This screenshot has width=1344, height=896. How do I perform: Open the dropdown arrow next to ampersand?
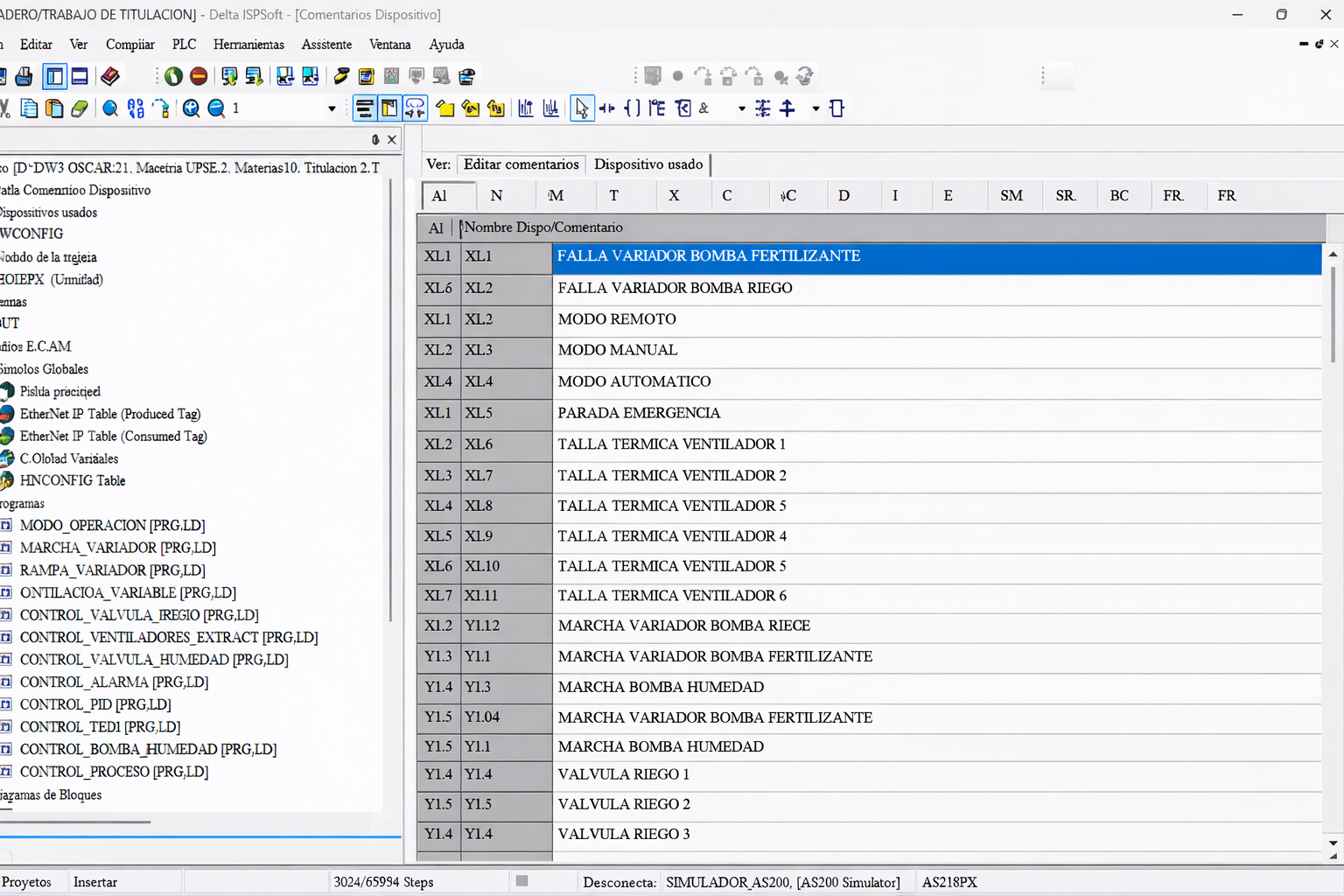[x=741, y=109]
